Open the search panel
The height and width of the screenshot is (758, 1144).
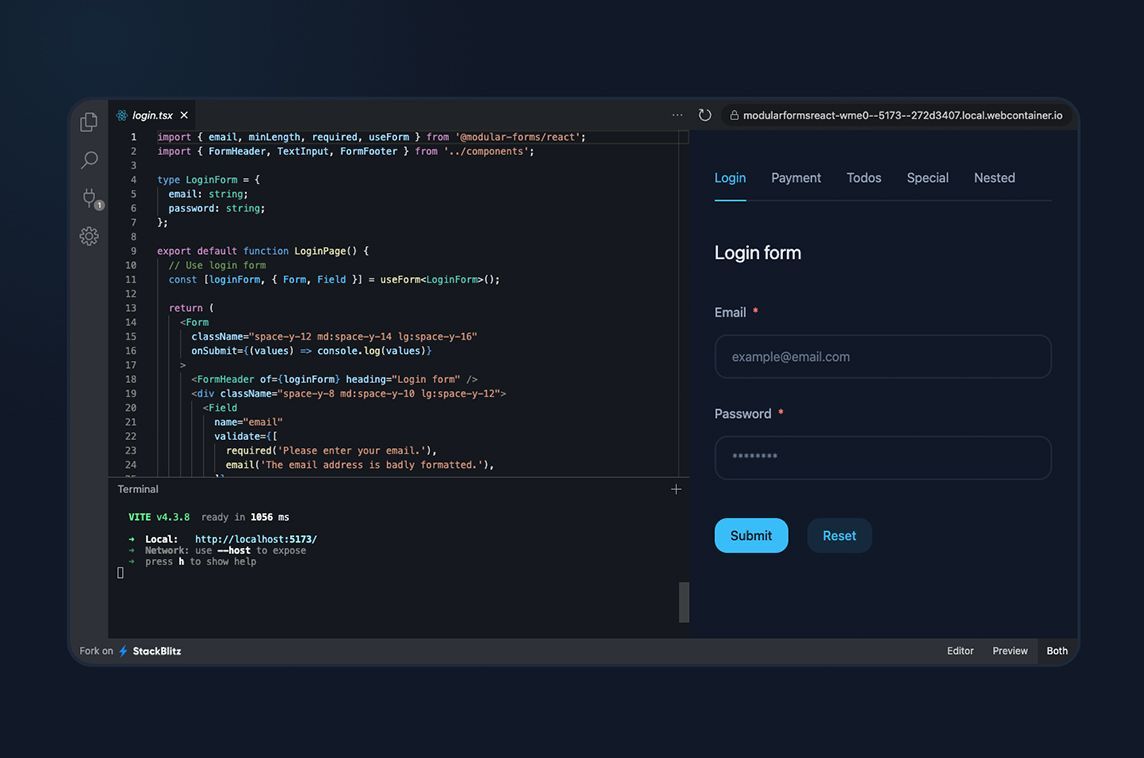pyautogui.click(x=89, y=160)
